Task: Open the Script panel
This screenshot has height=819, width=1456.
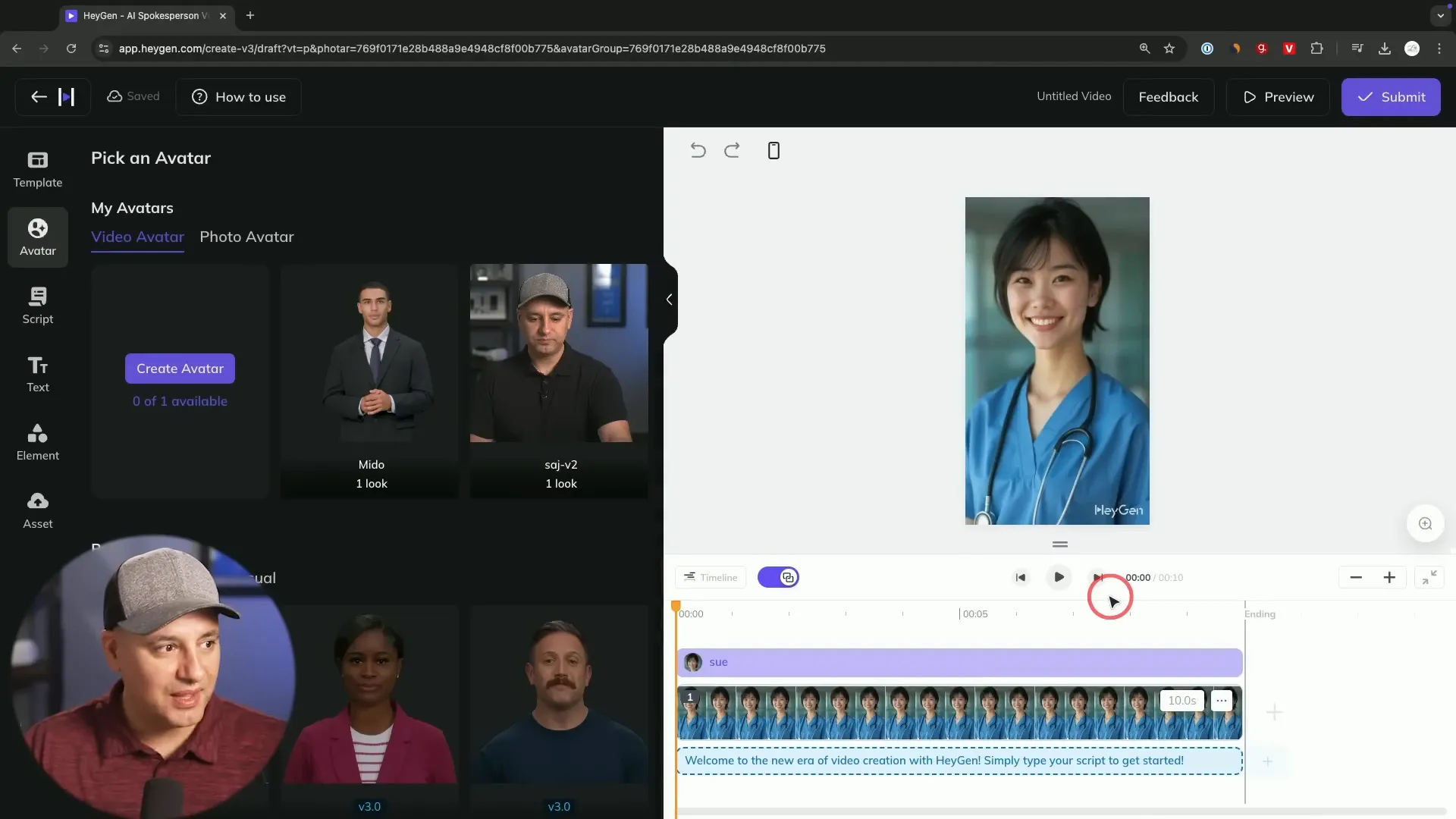Action: tap(38, 306)
